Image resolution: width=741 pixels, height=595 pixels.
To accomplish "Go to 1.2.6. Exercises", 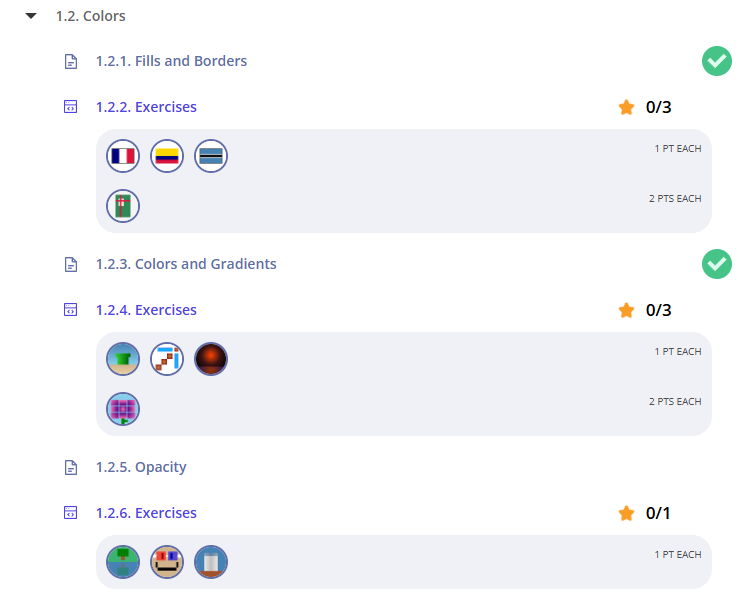I will coord(146,513).
